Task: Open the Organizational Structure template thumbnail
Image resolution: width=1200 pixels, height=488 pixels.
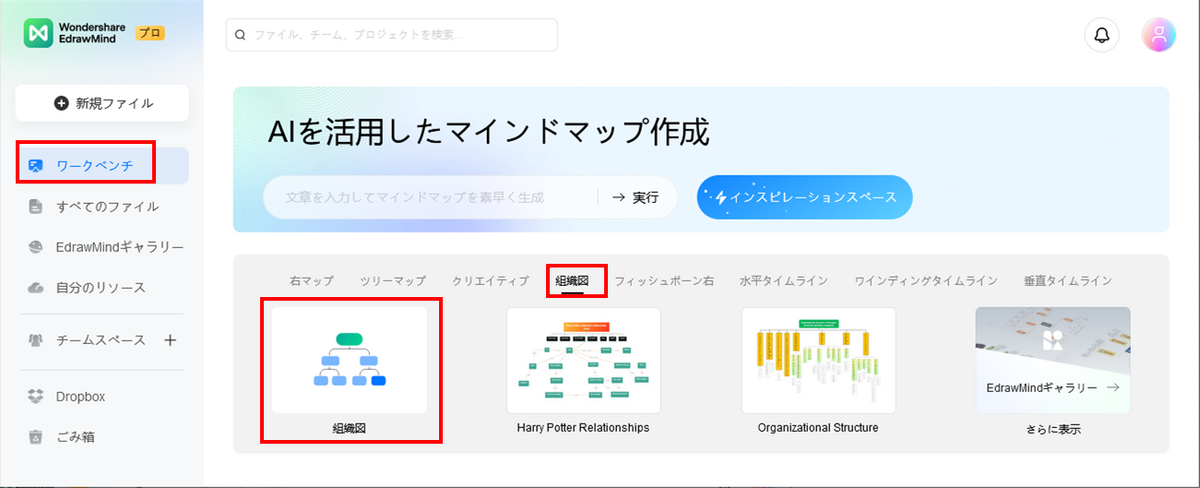Action: [x=818, y=360]
